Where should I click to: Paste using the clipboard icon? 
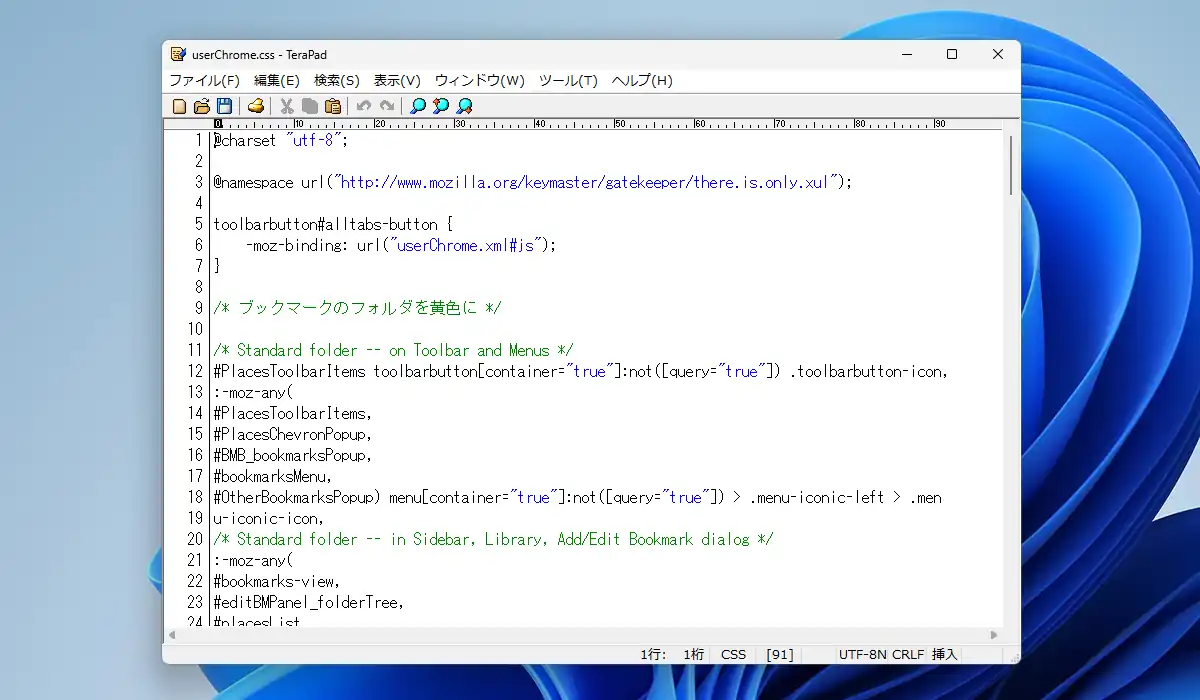(x=333, y=106)
